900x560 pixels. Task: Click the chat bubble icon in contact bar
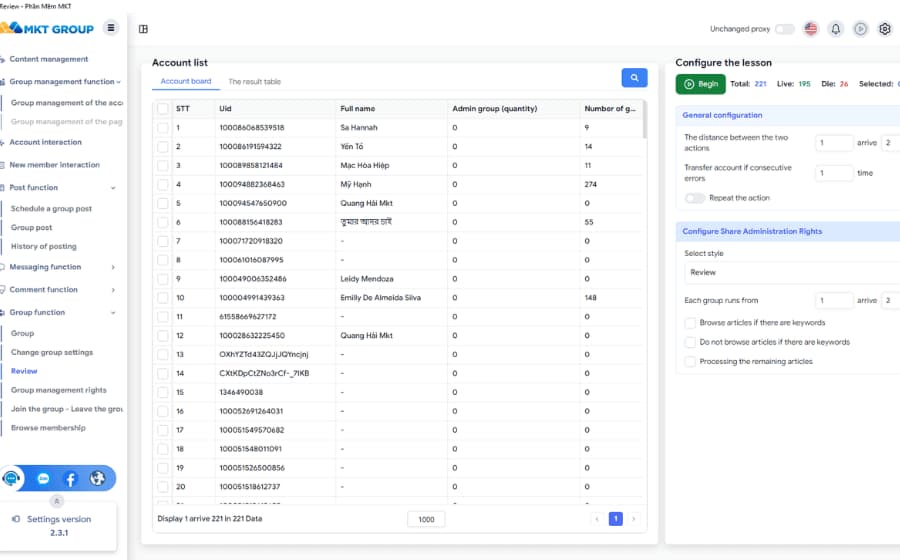coord(44,479)
